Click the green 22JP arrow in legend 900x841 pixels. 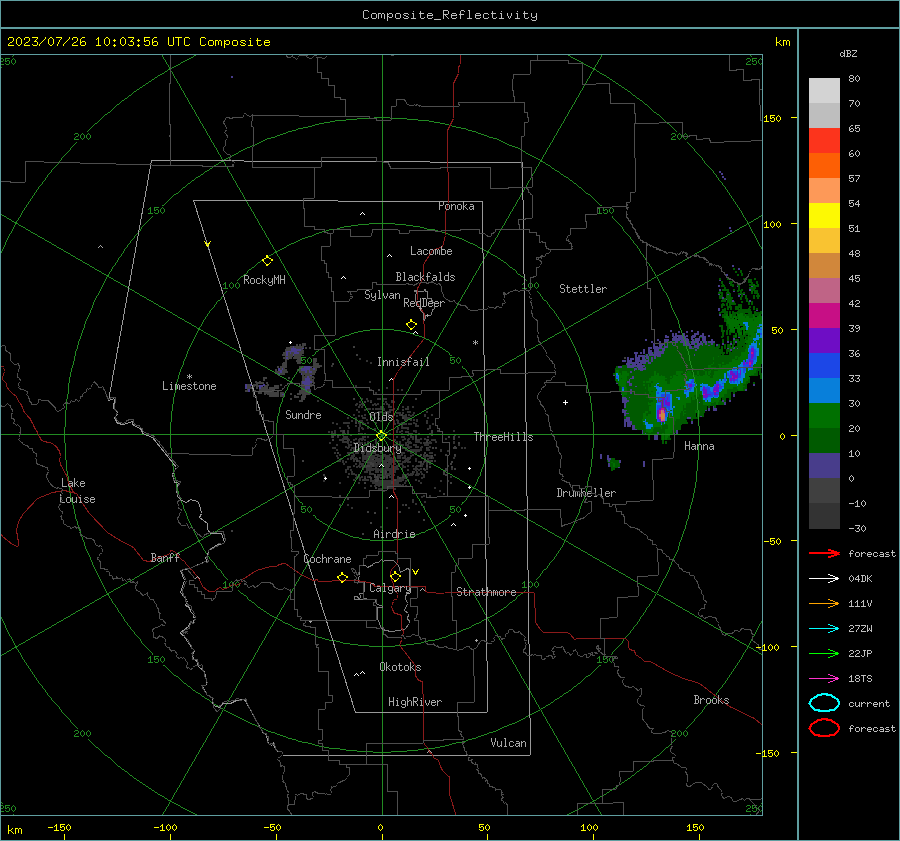(824, 653)
